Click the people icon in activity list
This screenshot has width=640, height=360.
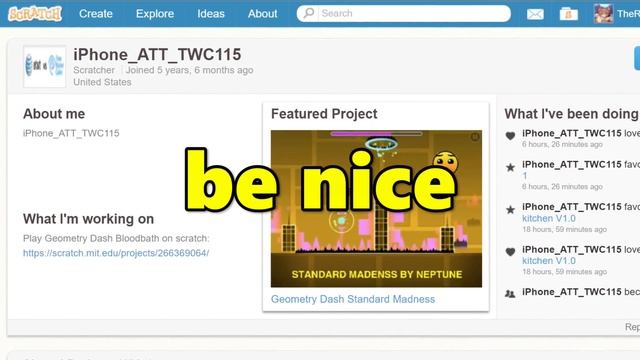(510, 293)
